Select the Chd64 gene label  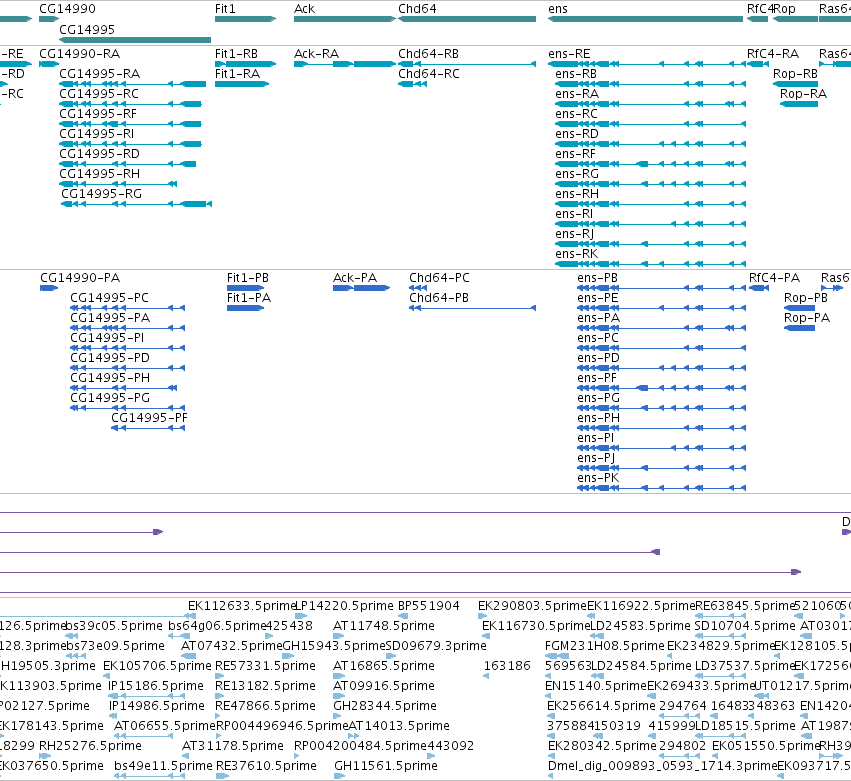pyautogui.click(x=417, y=9)
